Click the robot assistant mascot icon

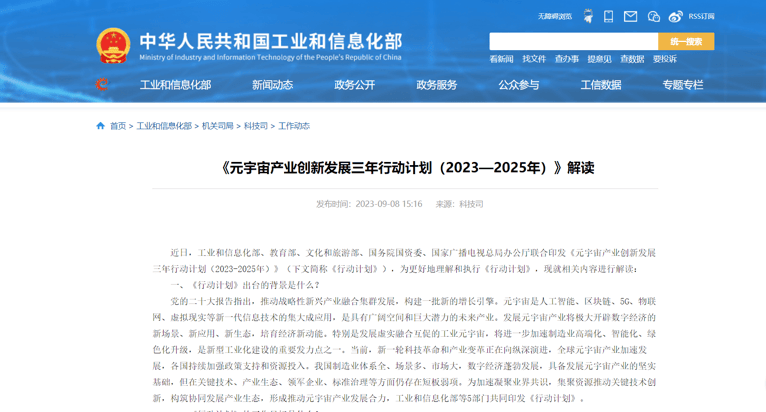click(x=588, y=16)
